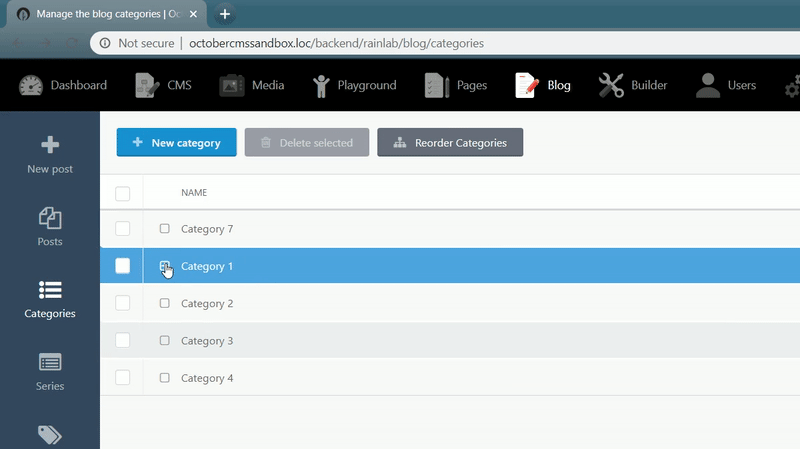Select the Dashboard menu label
Viewport: 800px width, 449px height.
(79, 85)
